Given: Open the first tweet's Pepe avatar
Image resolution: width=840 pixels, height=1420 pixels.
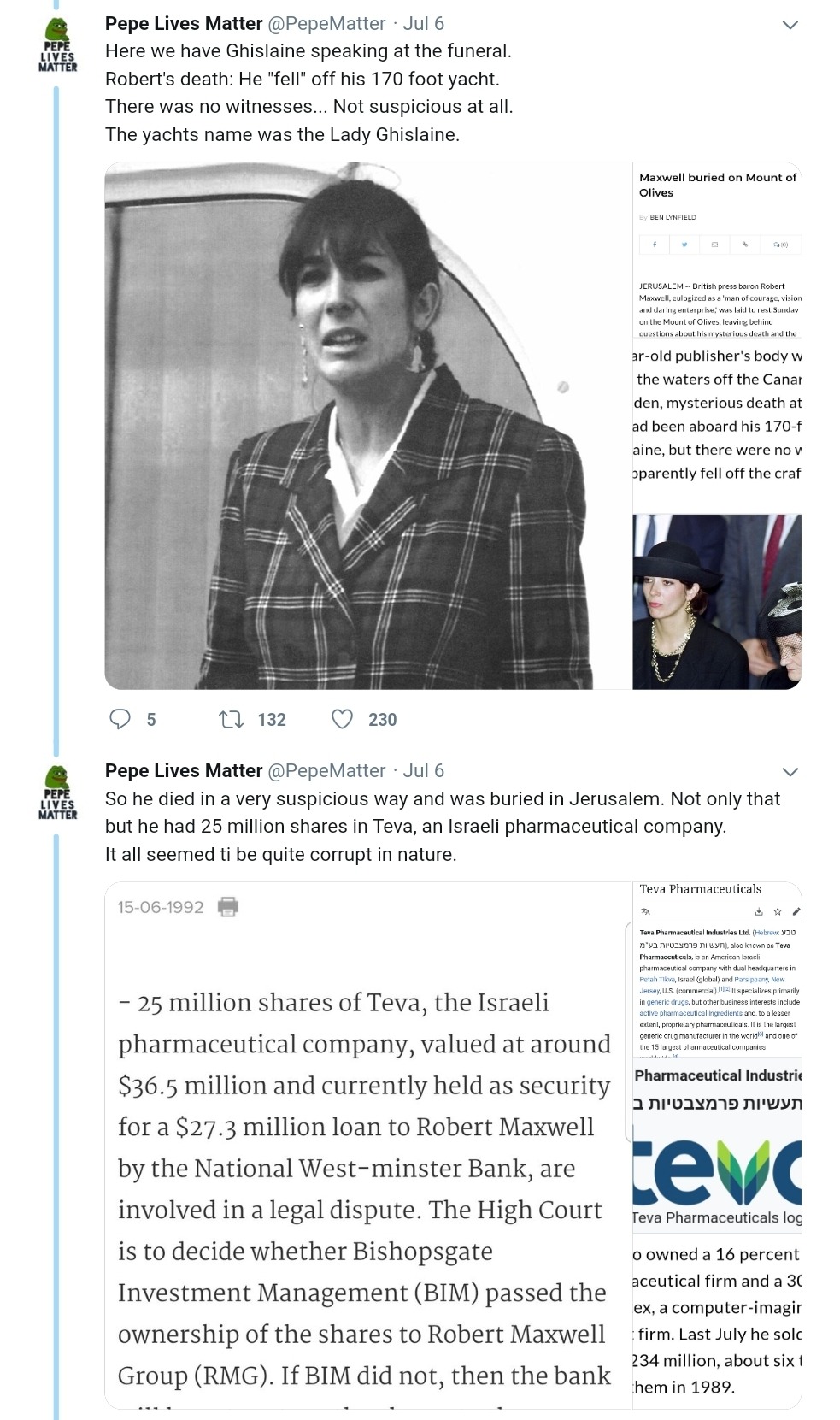Looking at the screenshot, I should [57, 45].
